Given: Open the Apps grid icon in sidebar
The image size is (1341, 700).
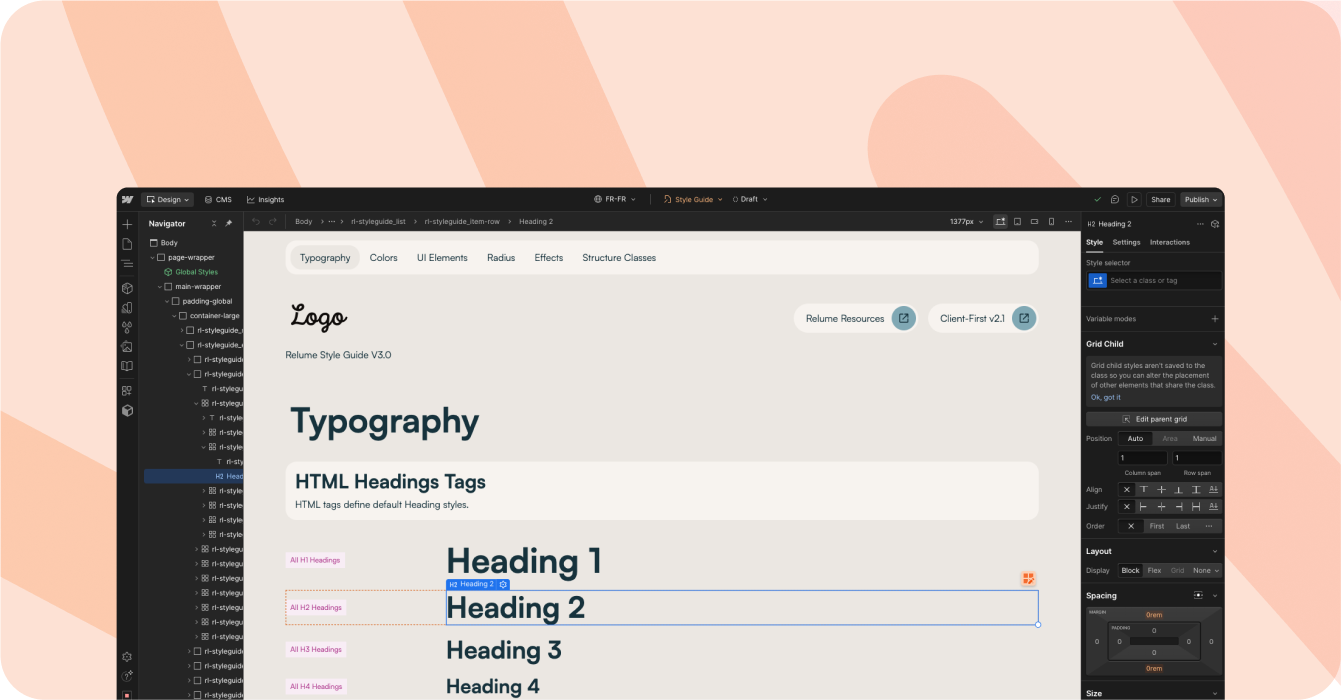Looking at the screenshot, I should coord(127,391).
